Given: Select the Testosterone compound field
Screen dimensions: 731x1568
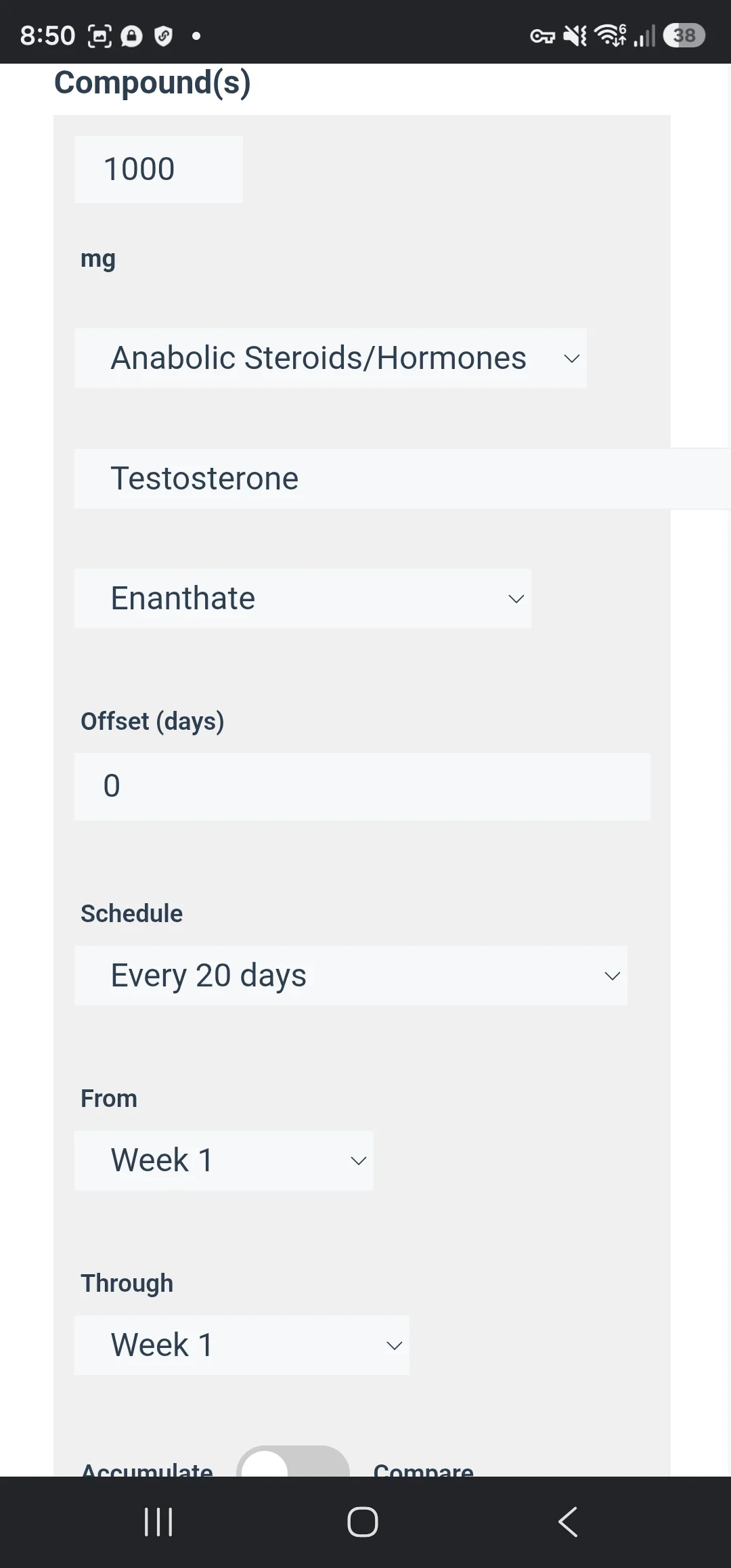Looking at the screenshot, I should coord(402,479).
